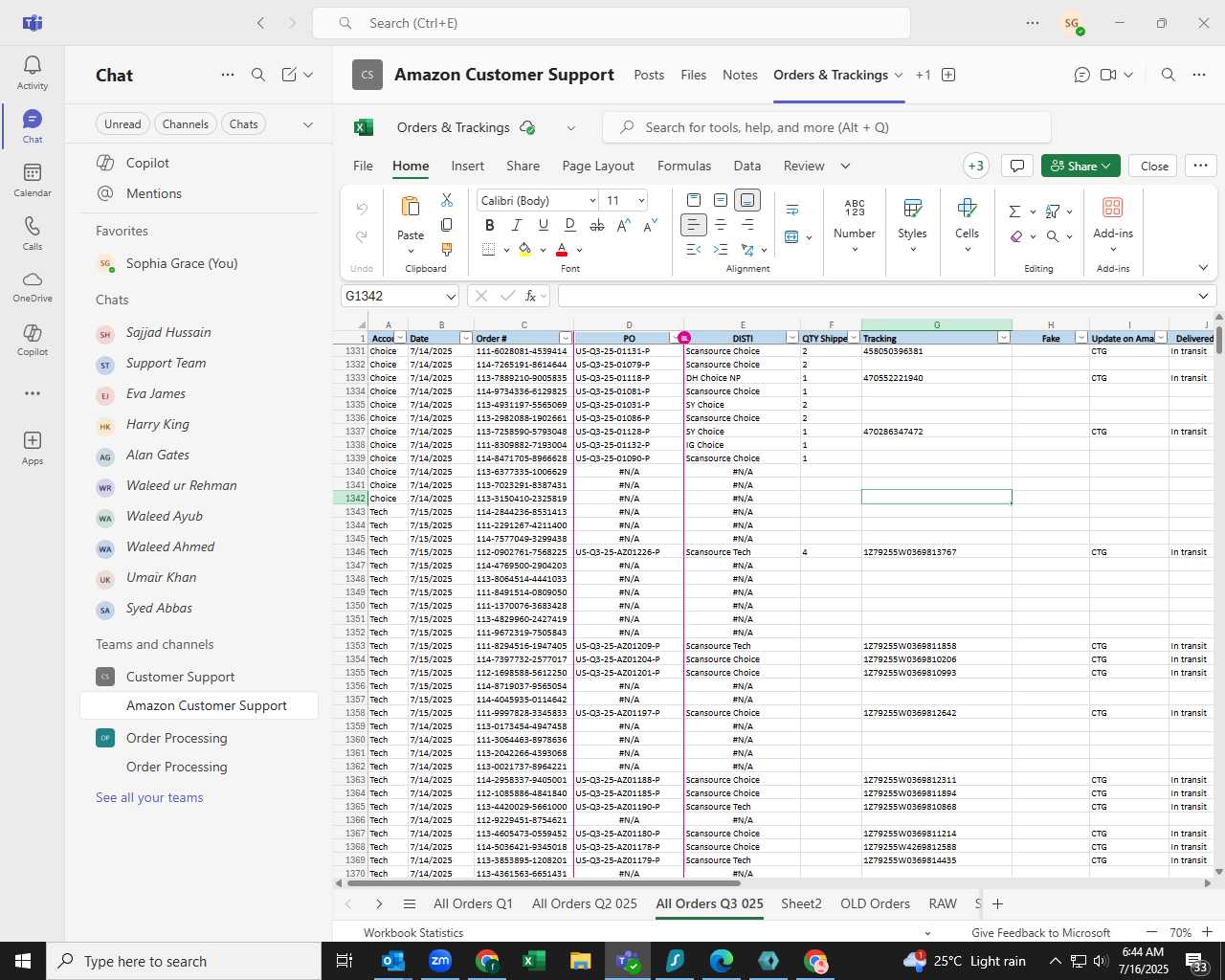This screenshot has height=980, width=1225.
Task: Open OneDrive in Teams sidebar
Action: pyautogui.click(x=33, y=286)
